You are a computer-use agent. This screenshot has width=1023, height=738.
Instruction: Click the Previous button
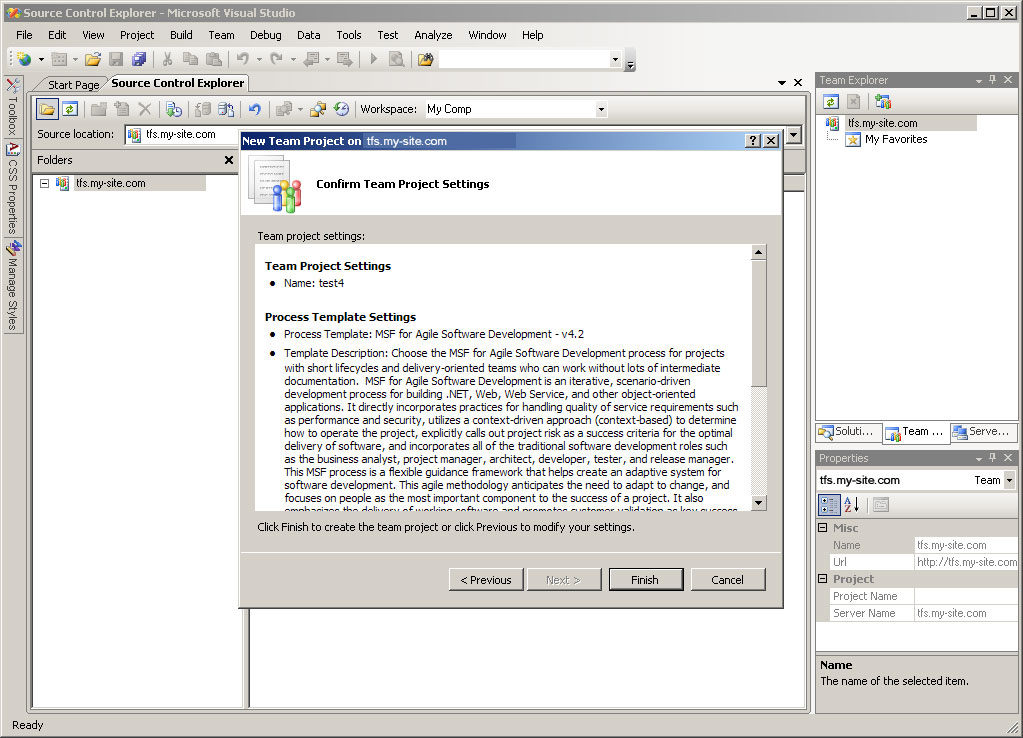click(x=486, y=579)
